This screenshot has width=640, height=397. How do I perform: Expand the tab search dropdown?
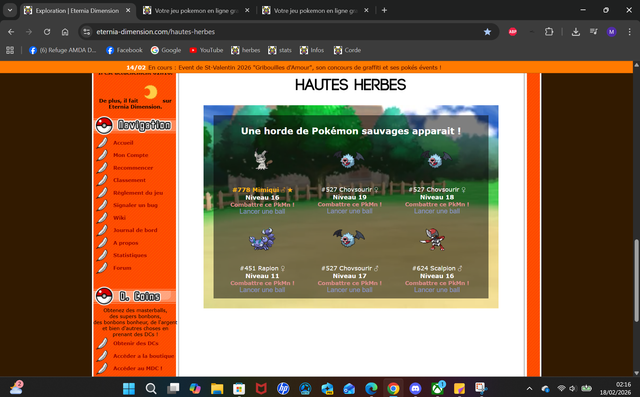tap(10, 11)
